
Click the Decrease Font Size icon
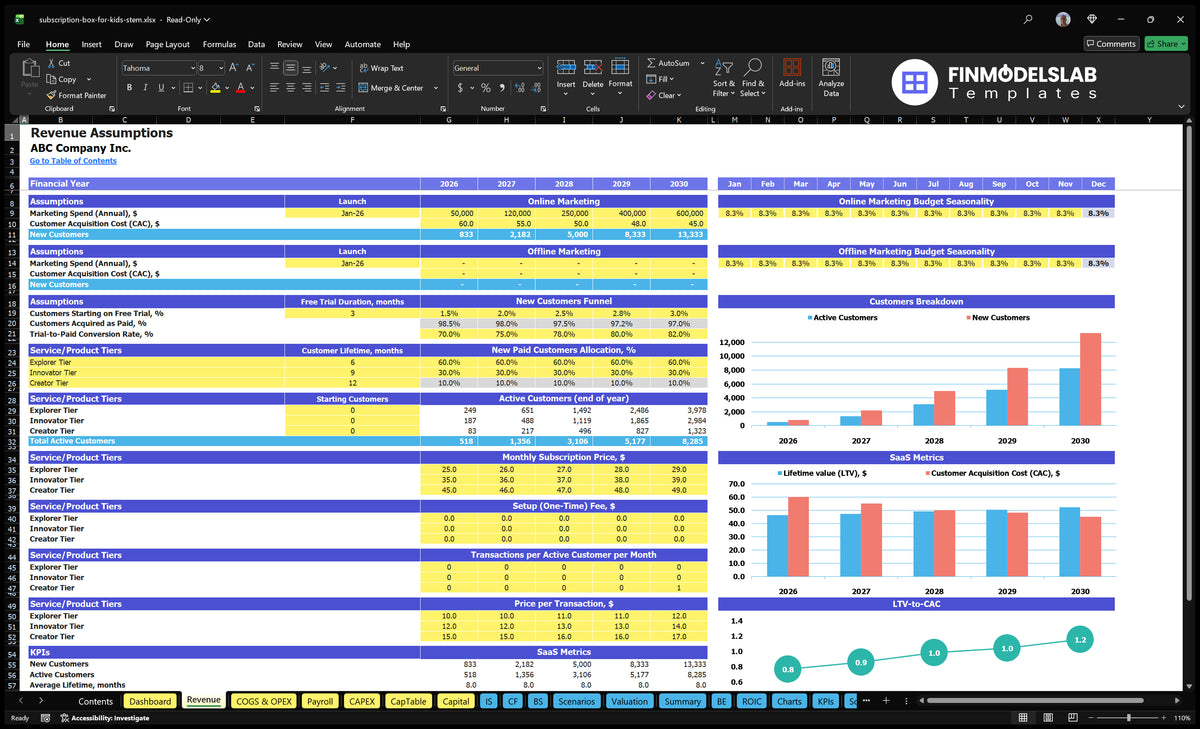coord(250,68)
